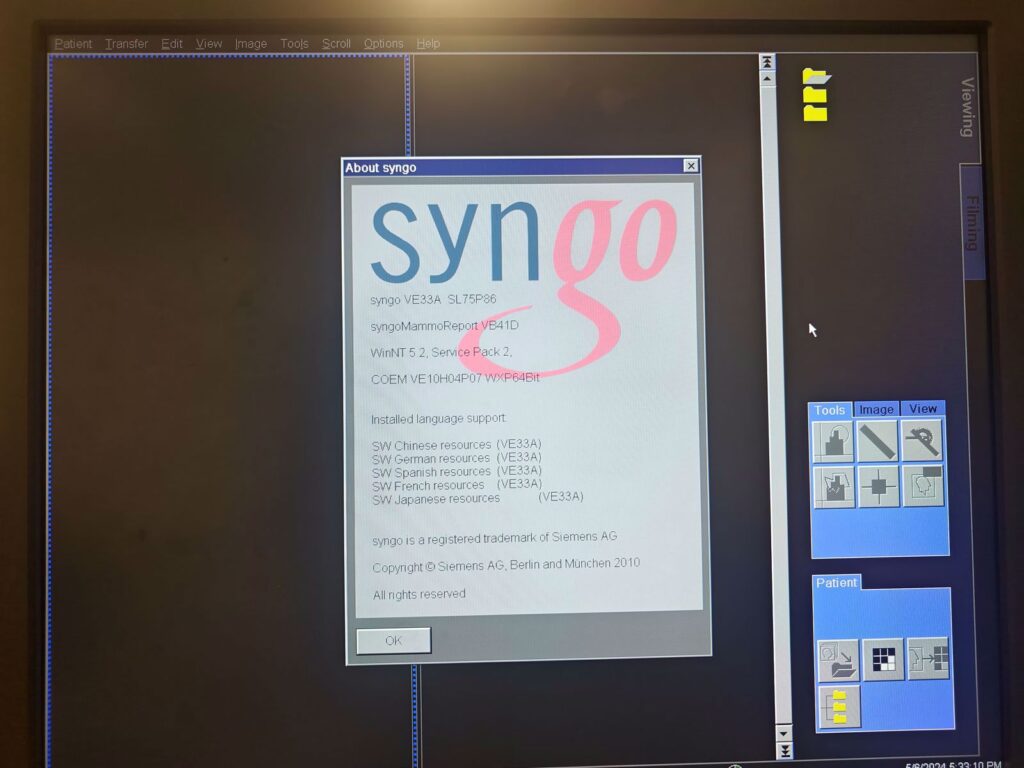Open the Transfer menu
Viewport: 1024px width, 768px height.
tap(126, 44)
